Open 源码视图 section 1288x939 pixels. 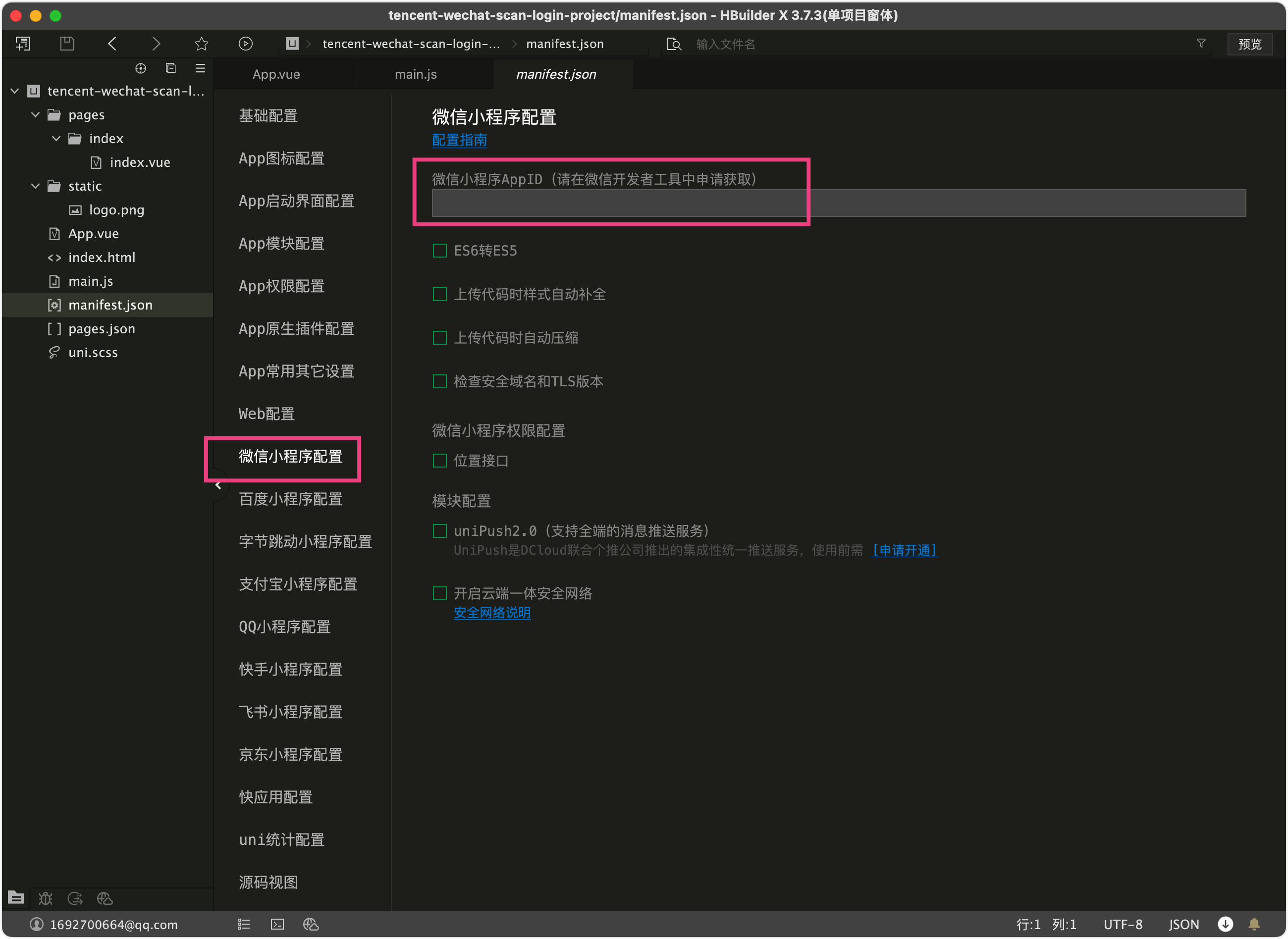268,882
